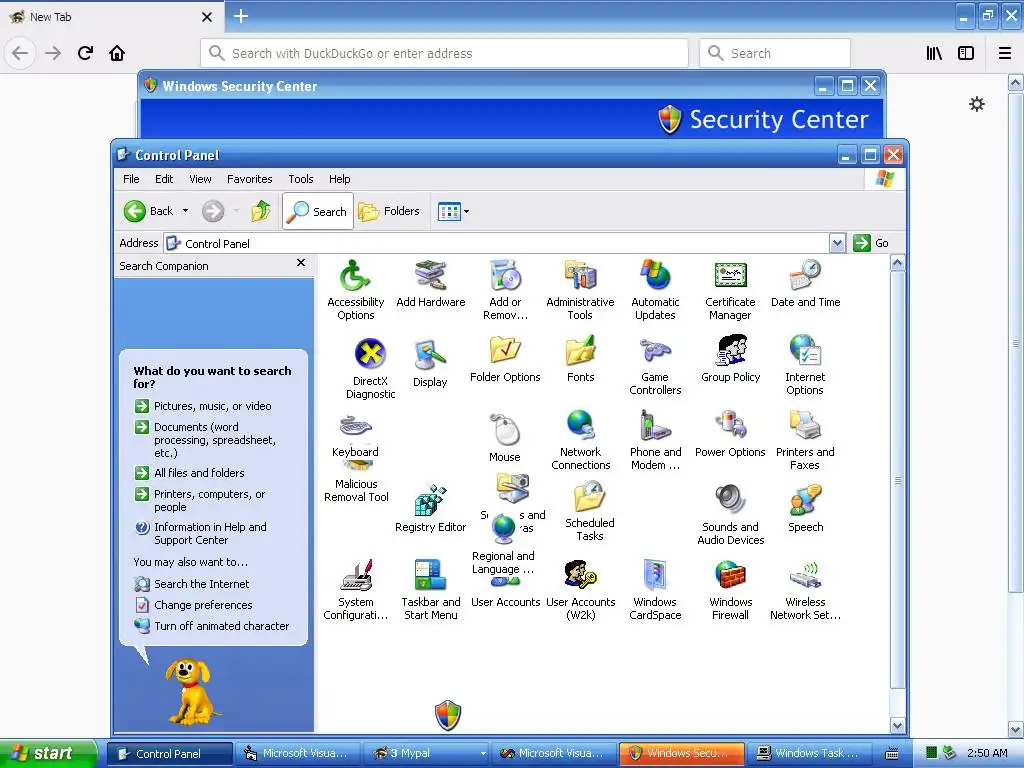Screen dimensions: 1024x768
Task: Open the Edit menu
Action: (164, 179)
